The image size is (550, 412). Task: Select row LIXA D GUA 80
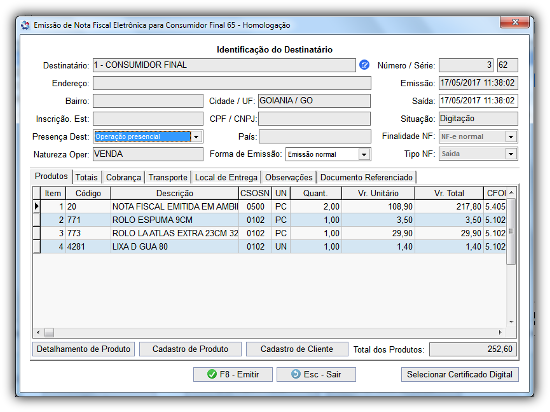(270, 246)
